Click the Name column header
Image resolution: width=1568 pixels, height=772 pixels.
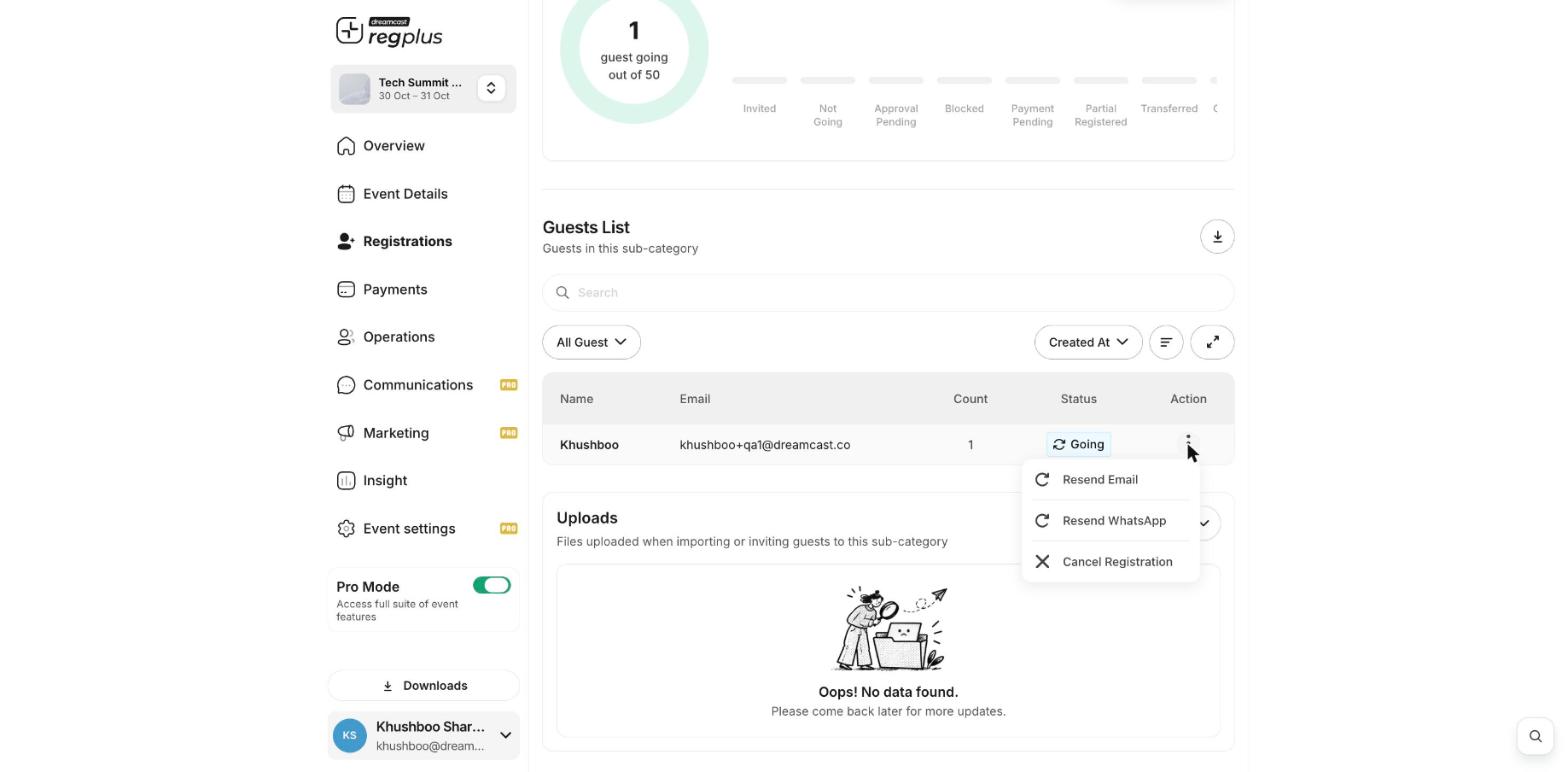(x=576, y=399)
